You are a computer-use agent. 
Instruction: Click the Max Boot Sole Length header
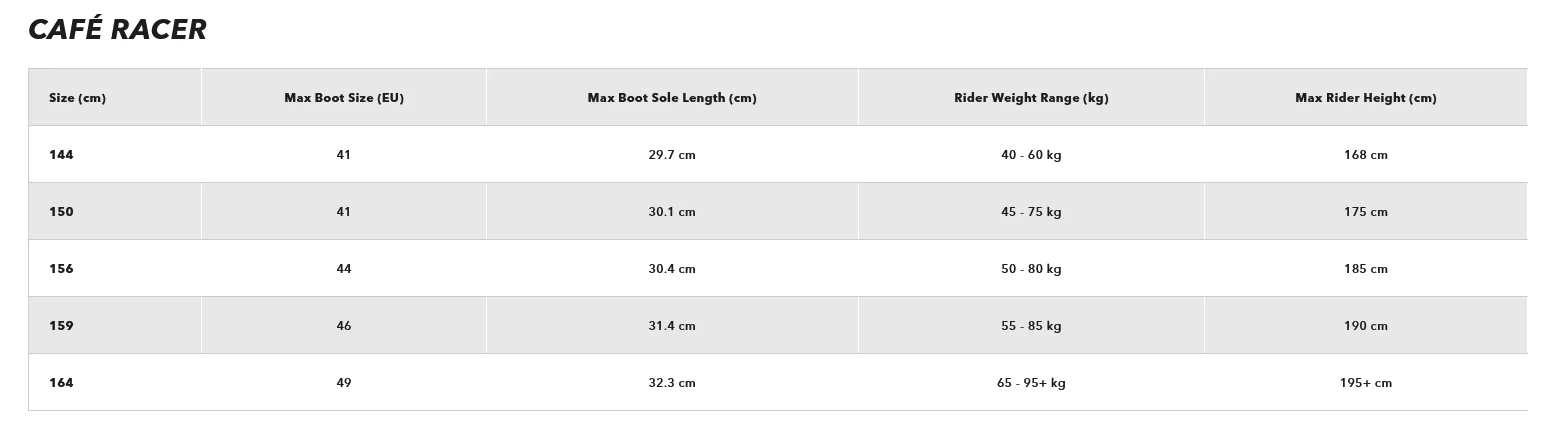(671, 98)
